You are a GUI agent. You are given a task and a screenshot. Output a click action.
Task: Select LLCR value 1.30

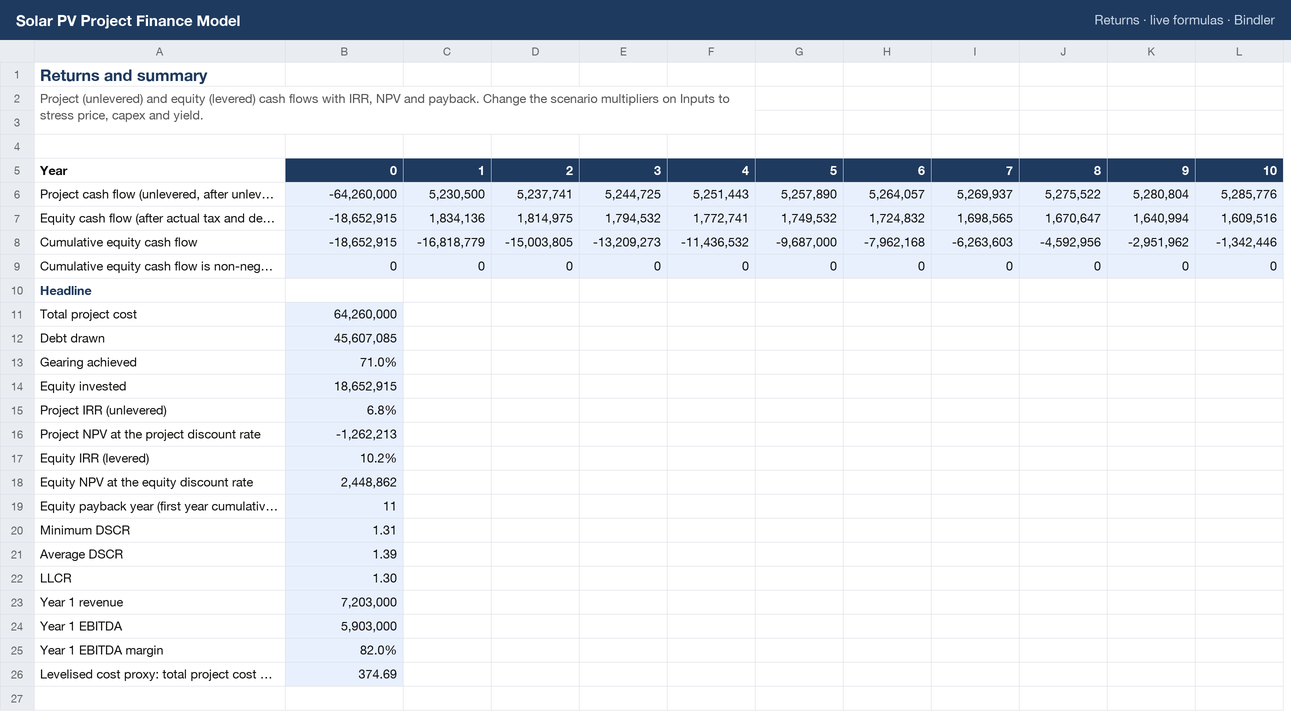click(x=344, y=578)
